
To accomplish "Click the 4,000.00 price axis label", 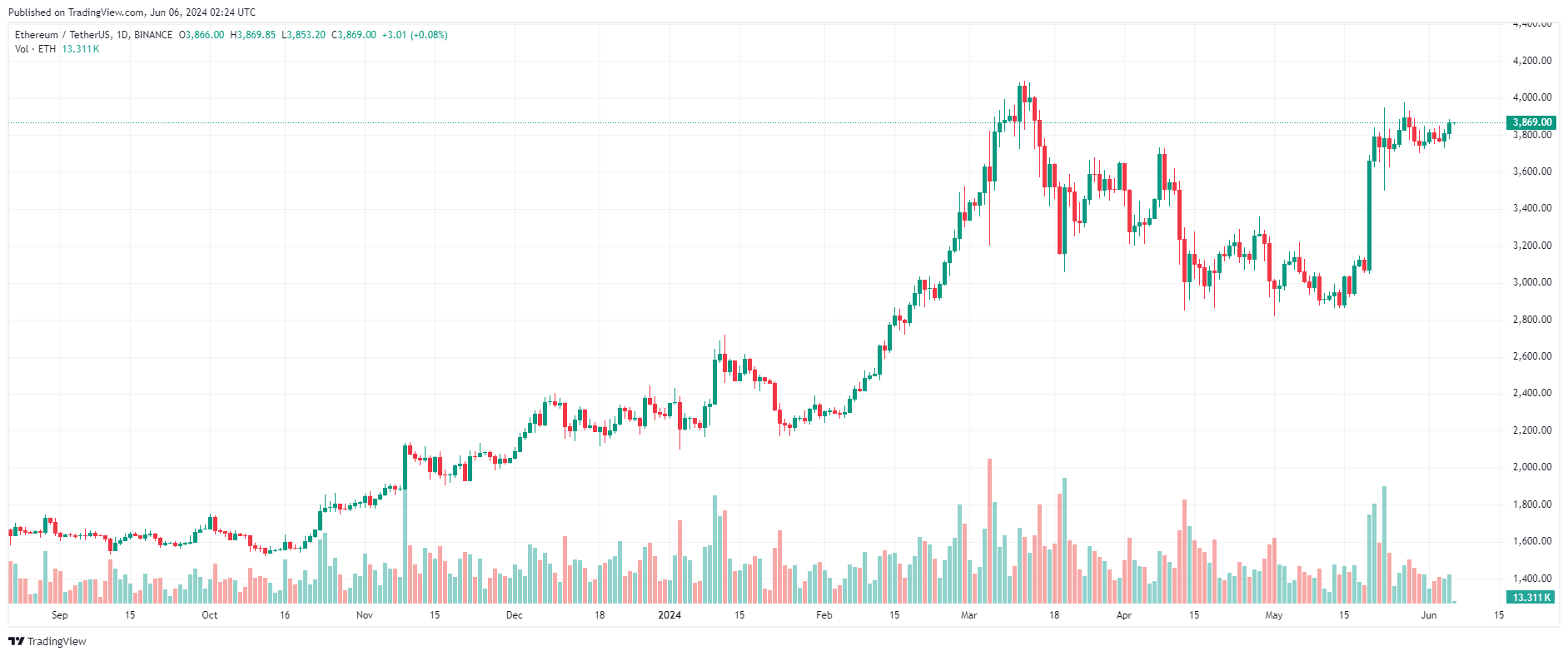I will pos(1532,97).
